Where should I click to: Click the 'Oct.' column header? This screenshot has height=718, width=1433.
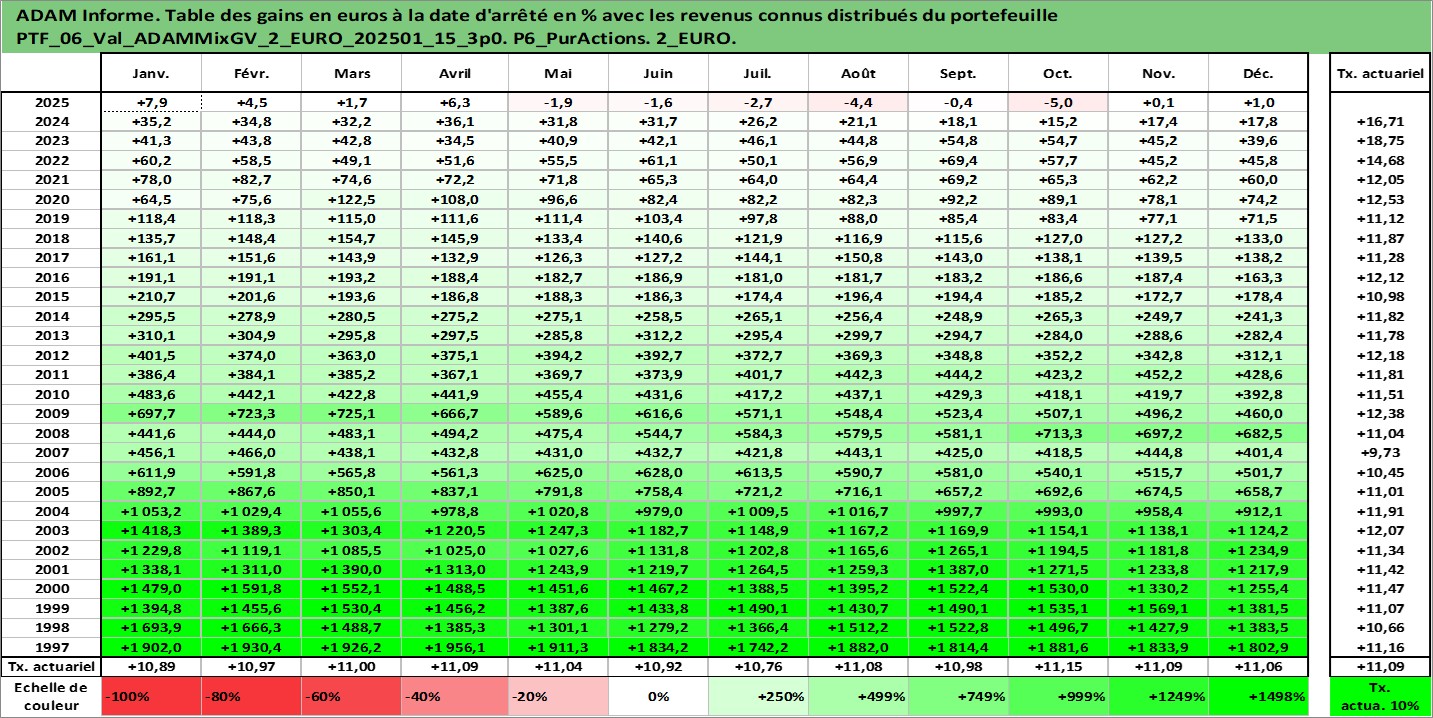coord(1058,74)
